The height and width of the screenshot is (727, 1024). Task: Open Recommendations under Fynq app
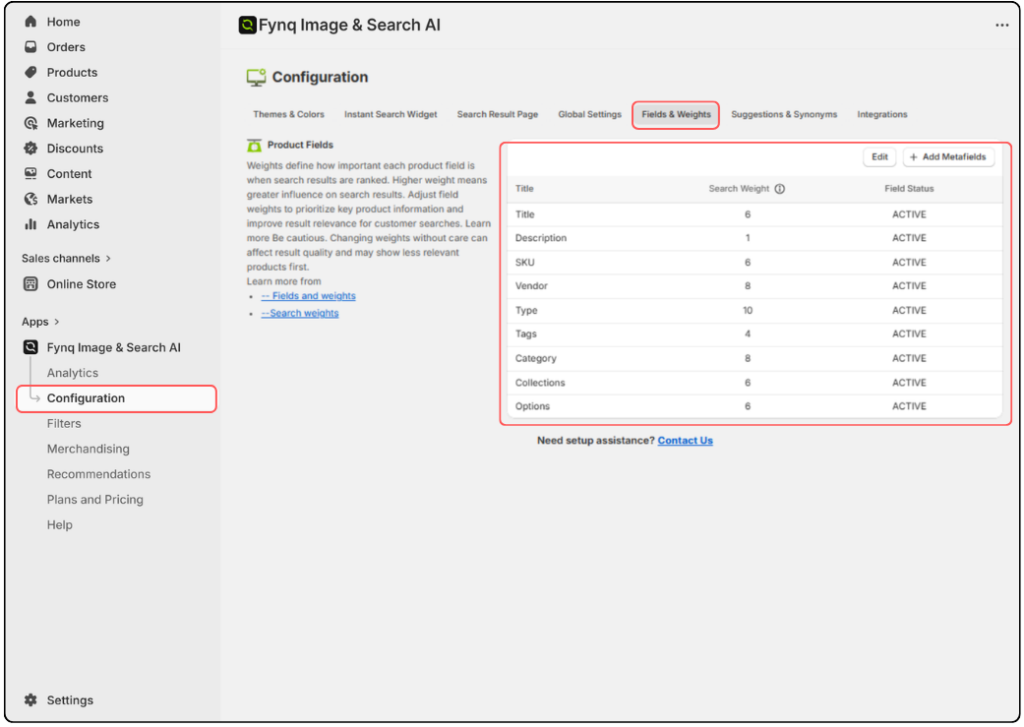99,474
